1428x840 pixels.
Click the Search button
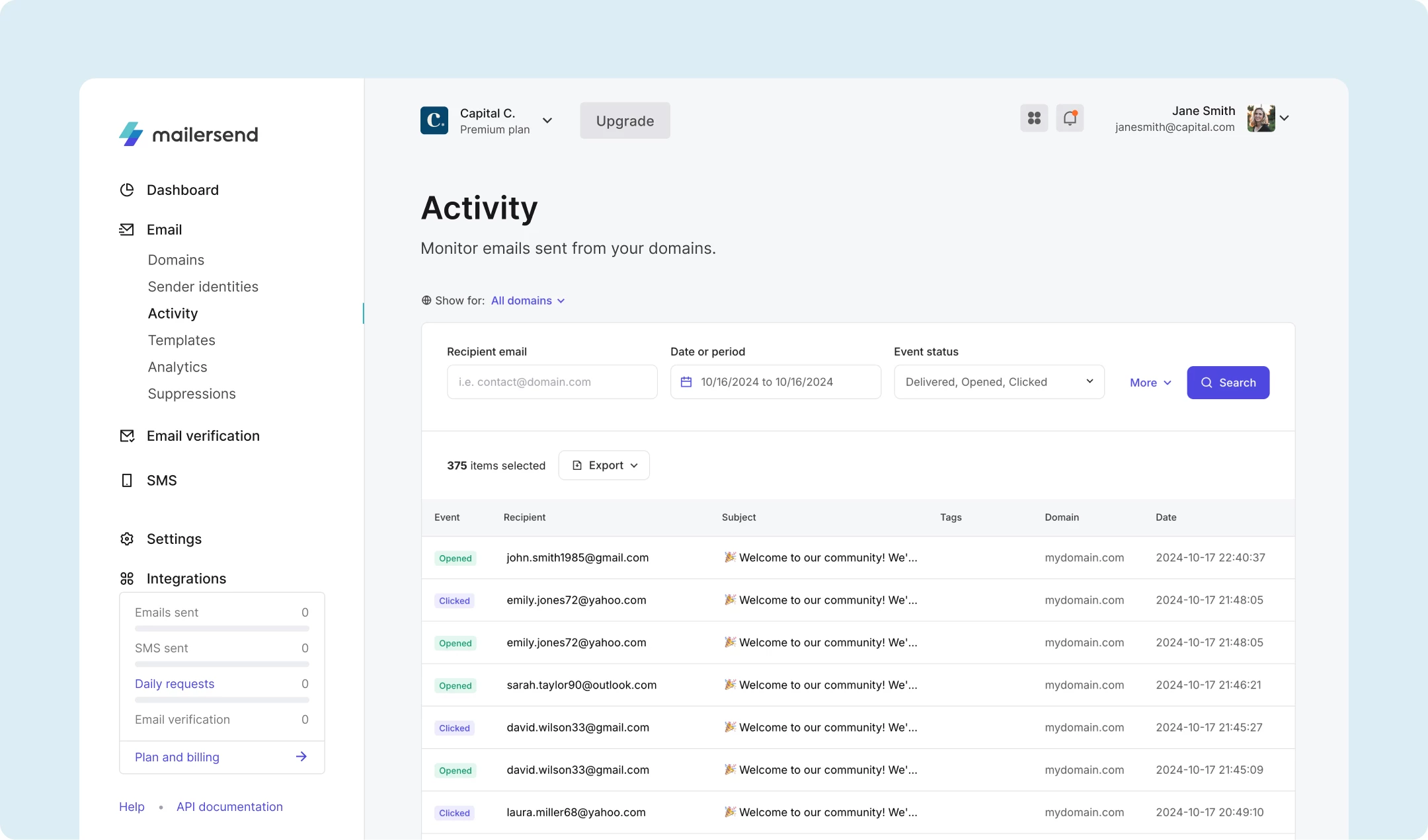pos(1227,381)
